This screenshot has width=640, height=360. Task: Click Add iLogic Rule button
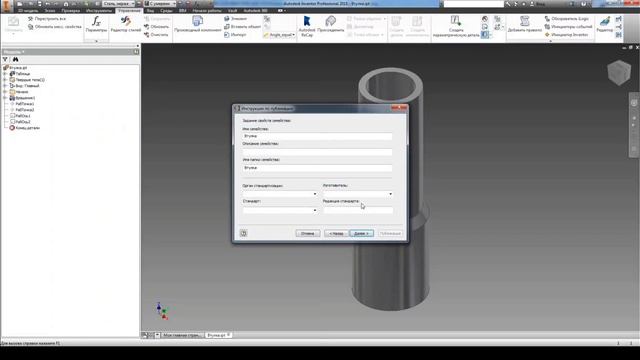click(524, 24)
